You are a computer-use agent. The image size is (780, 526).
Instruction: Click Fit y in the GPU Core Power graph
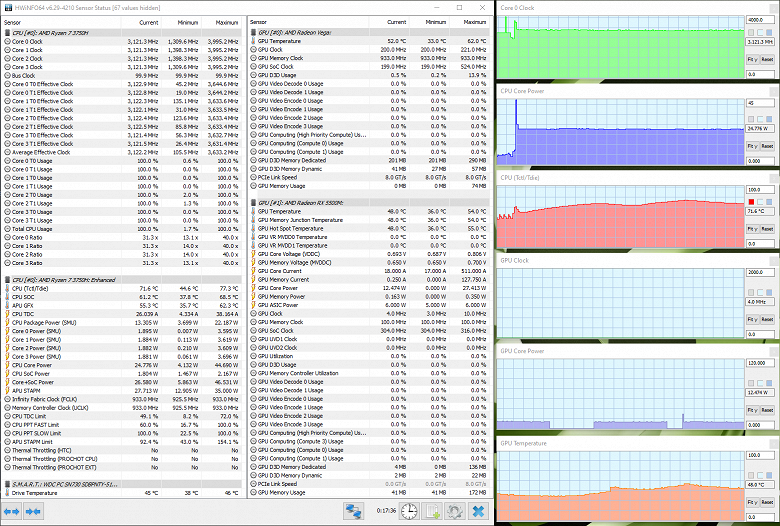coord(752,410)
